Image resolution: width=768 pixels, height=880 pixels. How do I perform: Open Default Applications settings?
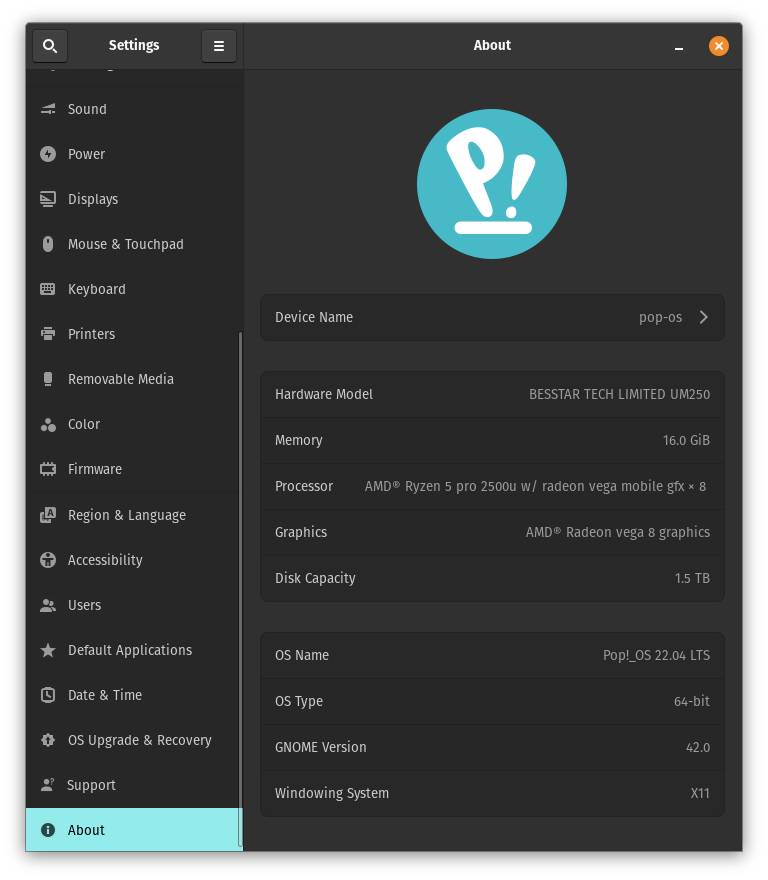coord(132,650)
